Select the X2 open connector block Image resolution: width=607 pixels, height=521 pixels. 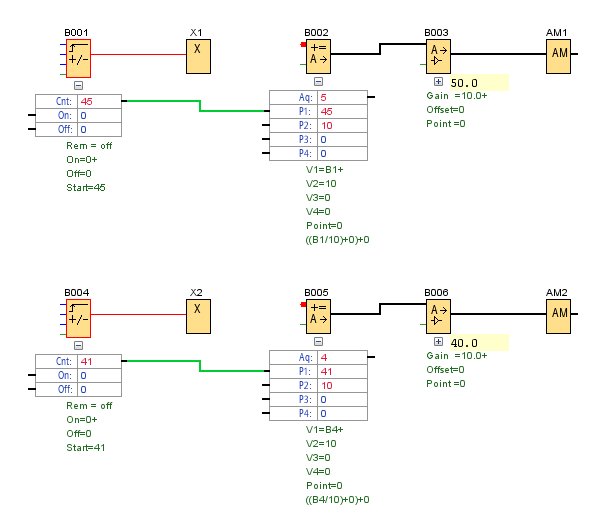coord(198,316)
